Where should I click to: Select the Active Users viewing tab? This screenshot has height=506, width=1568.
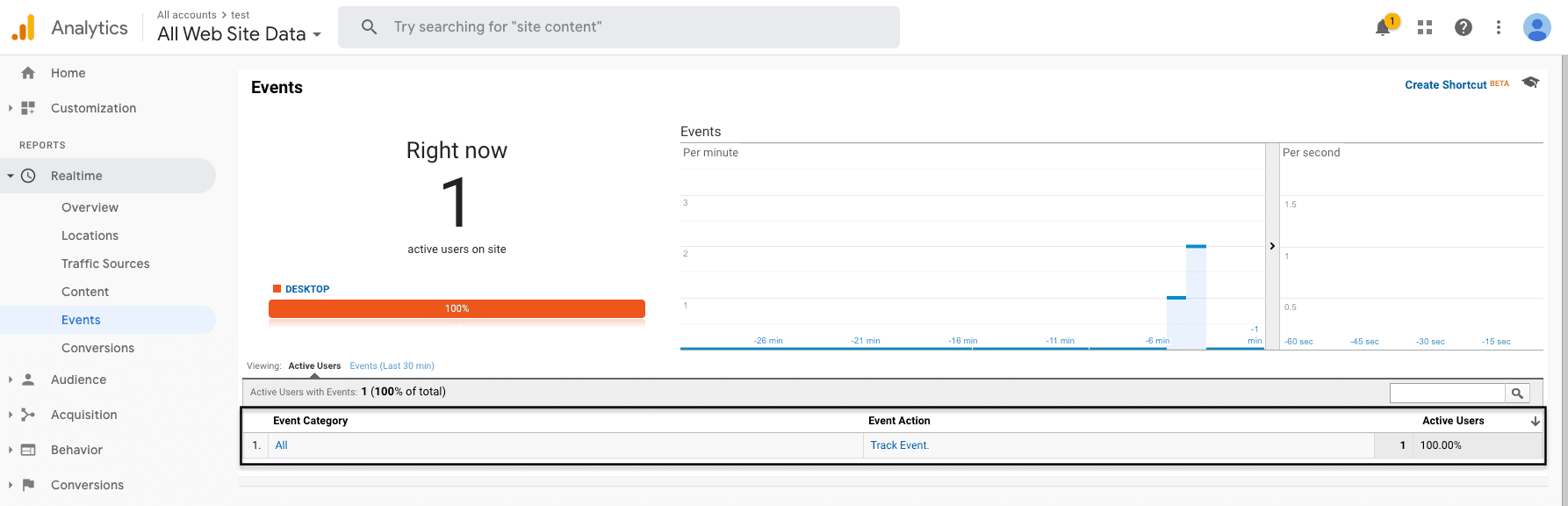pyautogui.click(x=314, y=366)
